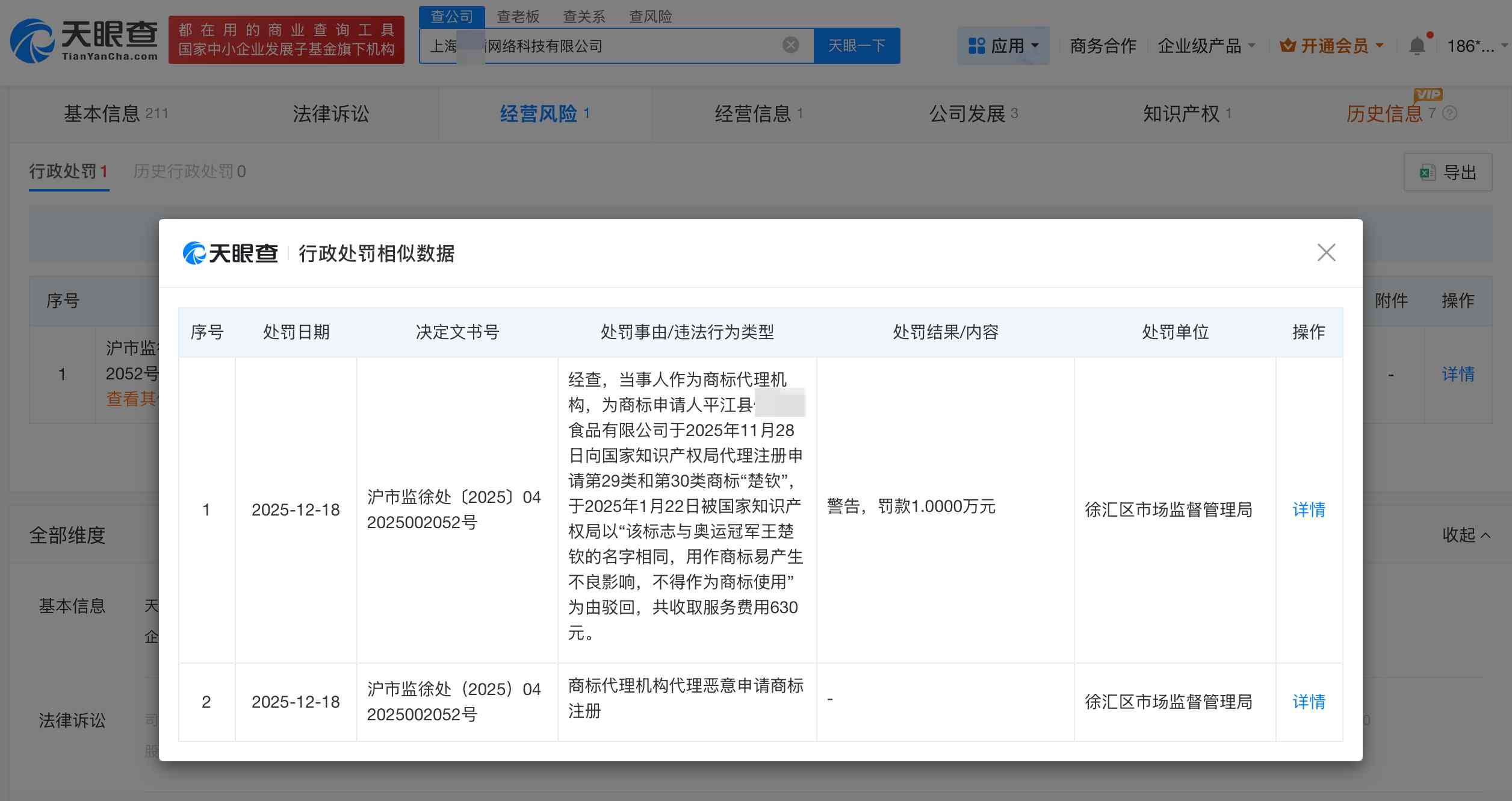
Task: Clear the search box with the X icon
Action: coord(789,45)
